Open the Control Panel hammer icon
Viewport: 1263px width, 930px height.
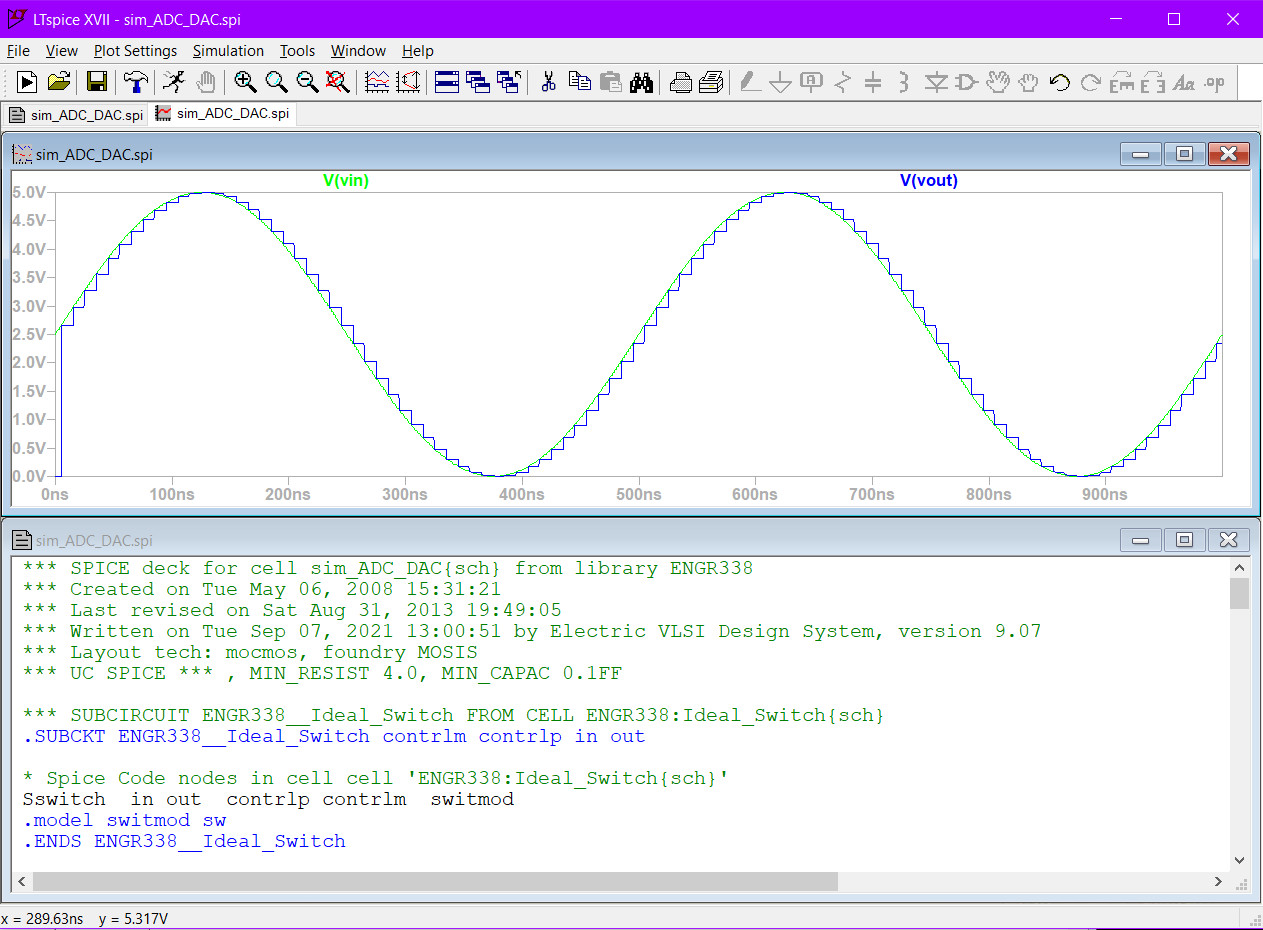click(x=136, y=83)
